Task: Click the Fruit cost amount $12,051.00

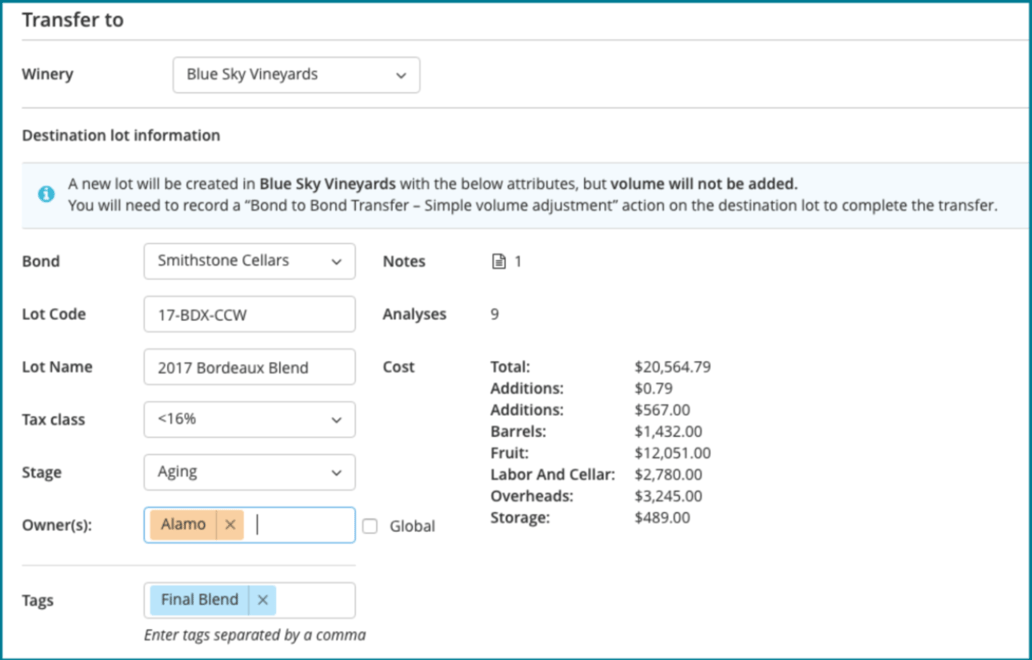Action: 672,453
